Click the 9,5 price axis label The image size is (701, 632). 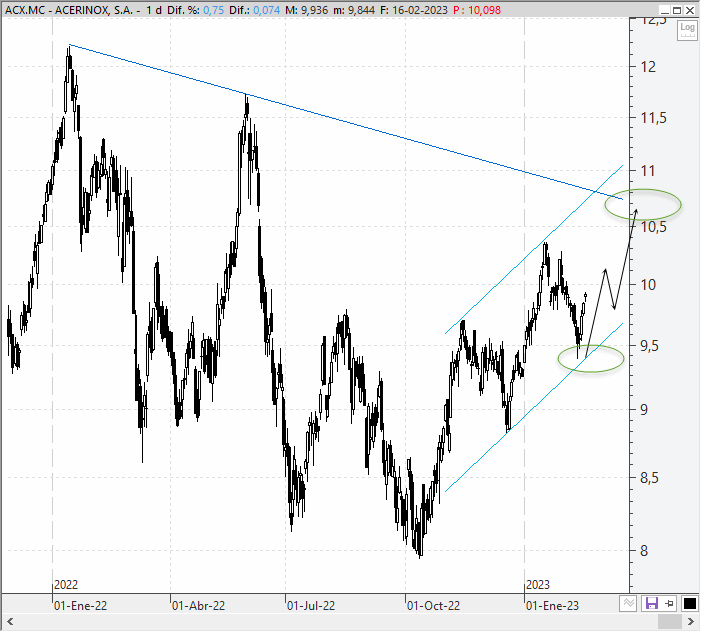coord(649,346)
